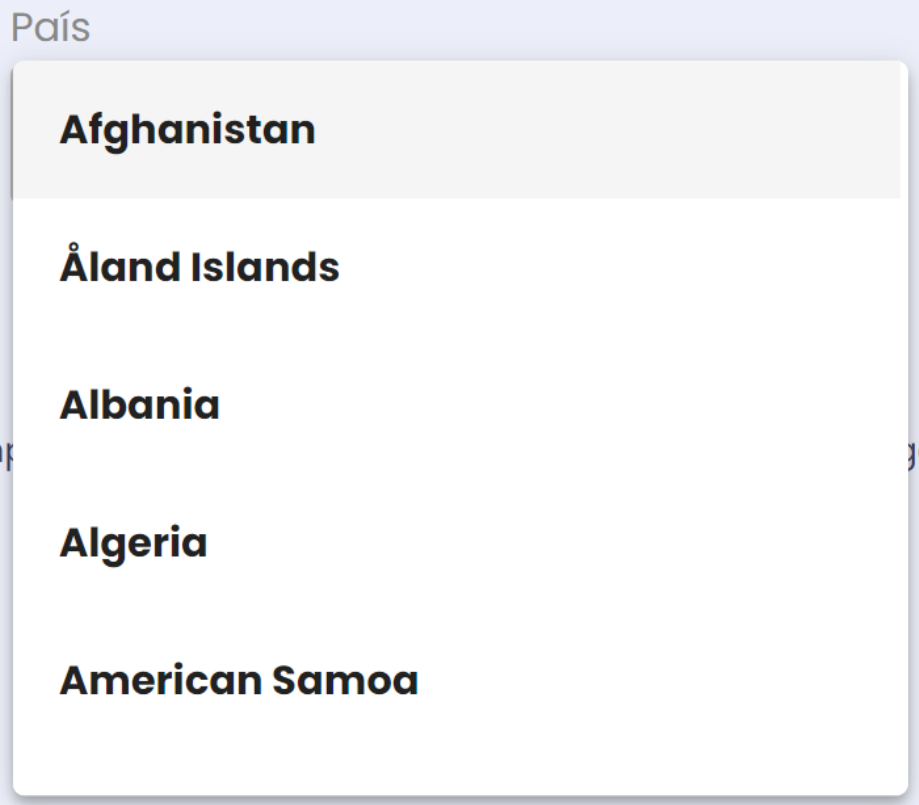The width and height of the screenshot is (919, 805).
Task: Set País to American Samoa
Action: click(x=238, y=682)
